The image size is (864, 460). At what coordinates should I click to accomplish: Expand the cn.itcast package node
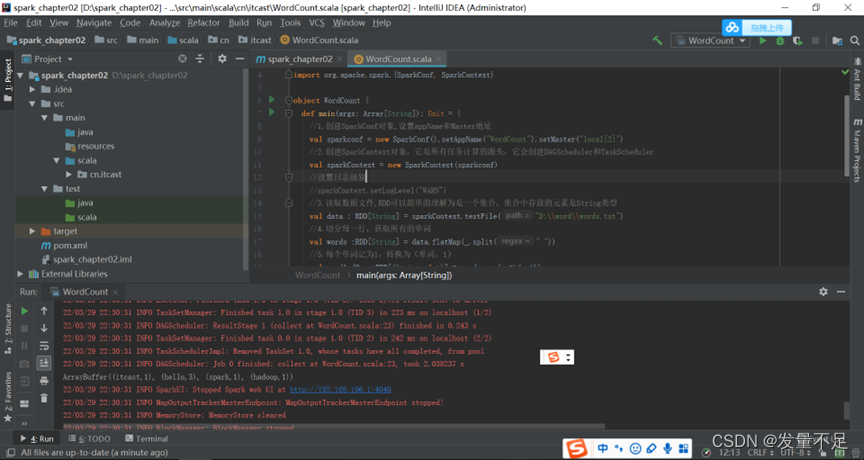point(70,174)
